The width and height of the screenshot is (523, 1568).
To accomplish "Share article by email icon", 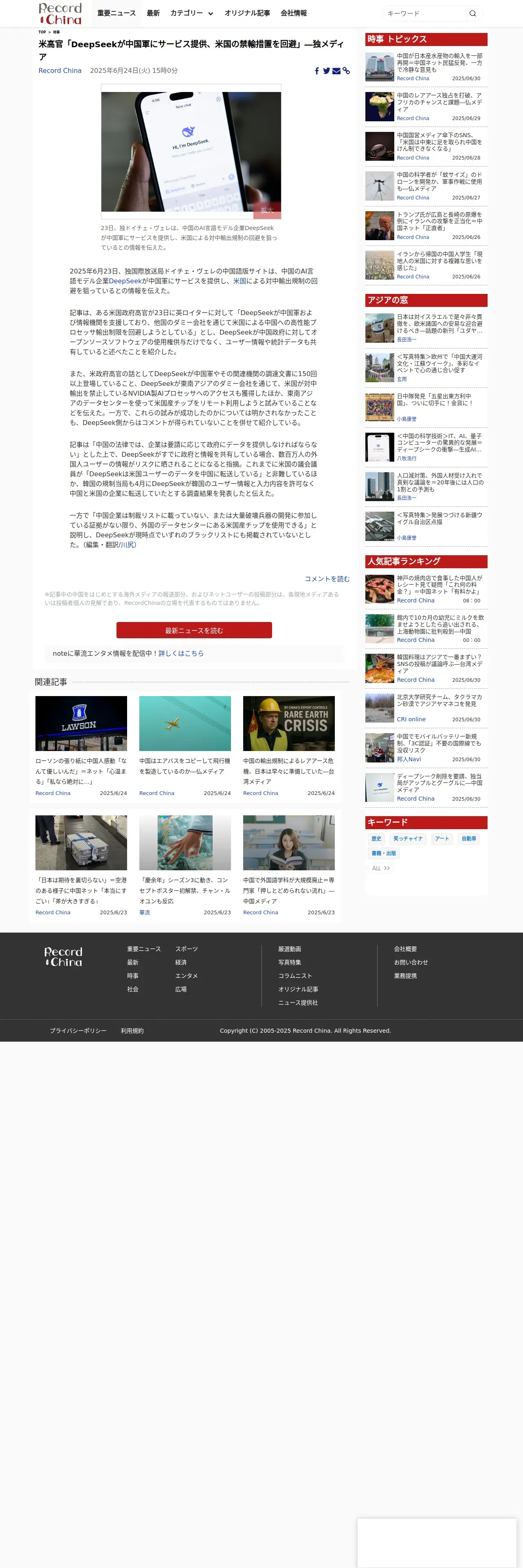I will coord(336,71).
